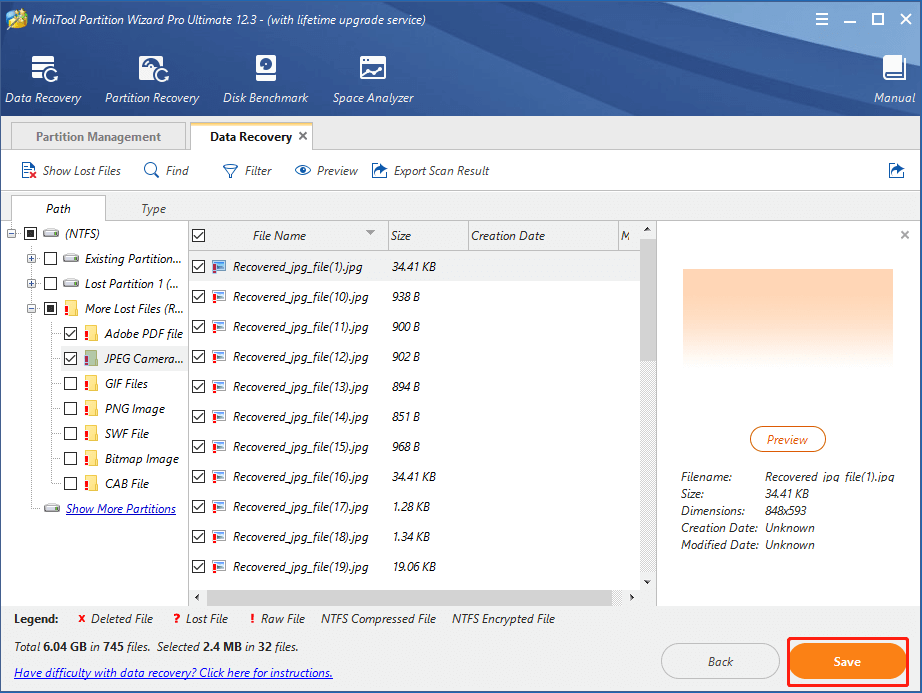This screenshot has width=922, height=693.
Task: Open the Space Analyzer tool
Action: click(373, 68)
